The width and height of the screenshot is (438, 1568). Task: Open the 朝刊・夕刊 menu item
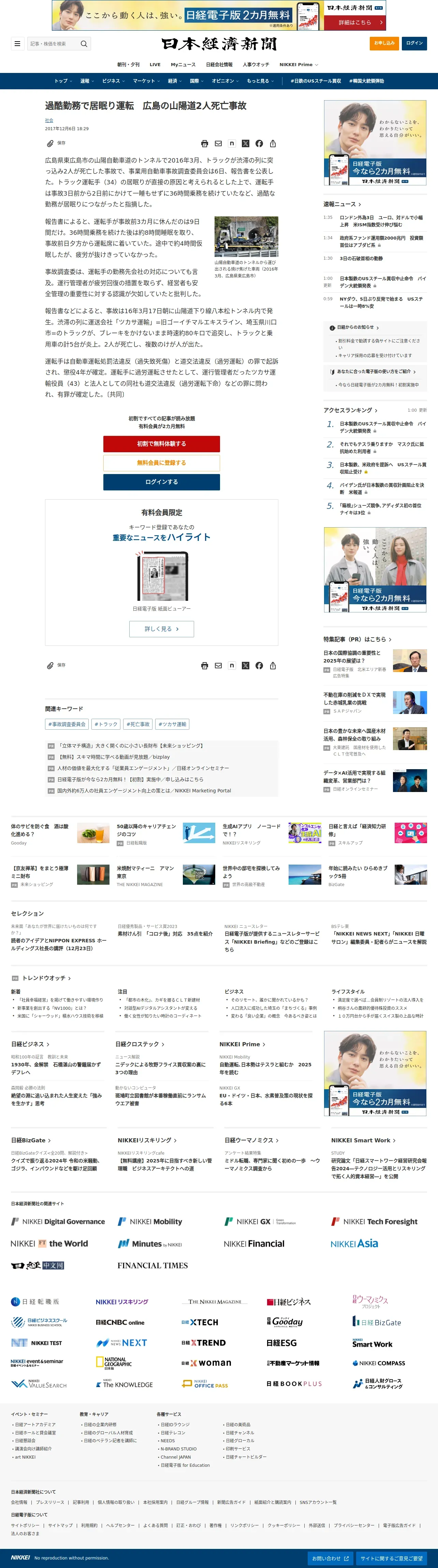(x=129, y=64)
